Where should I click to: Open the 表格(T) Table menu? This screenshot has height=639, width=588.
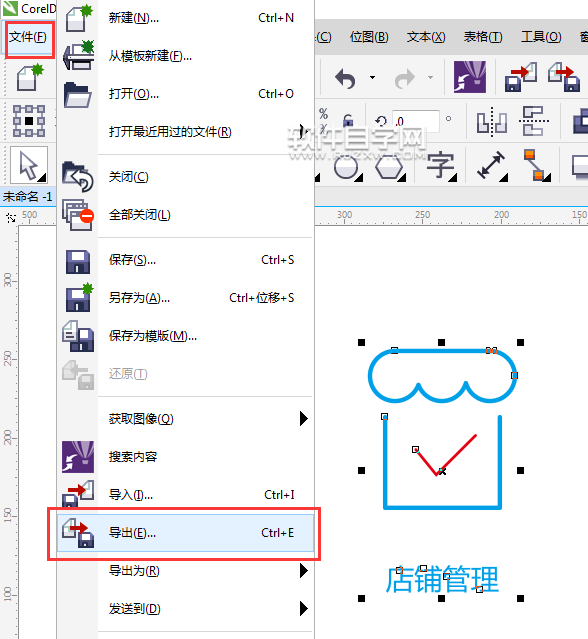(483, 37)
